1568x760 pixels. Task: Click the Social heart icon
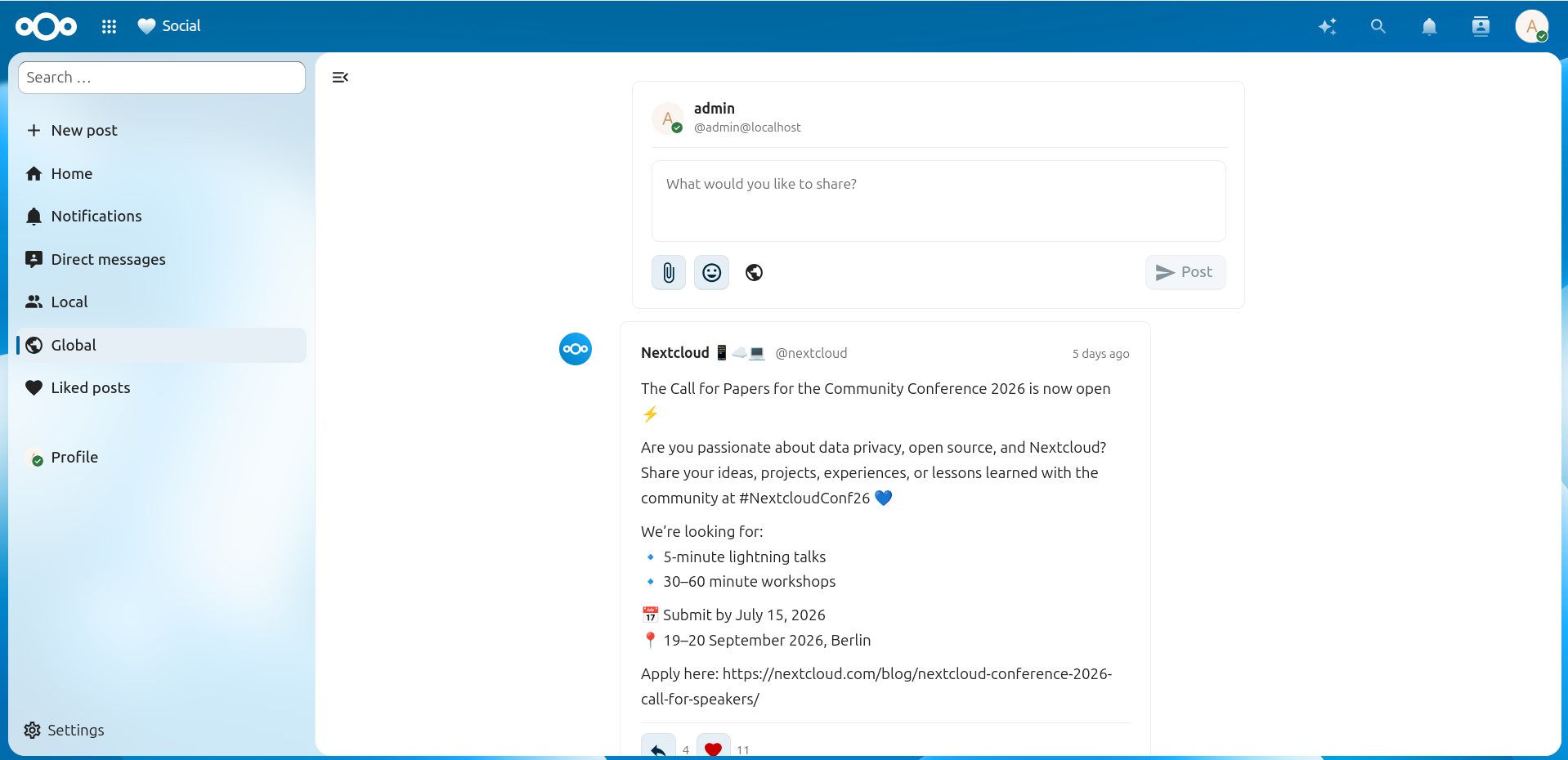(x=146, y=26)
